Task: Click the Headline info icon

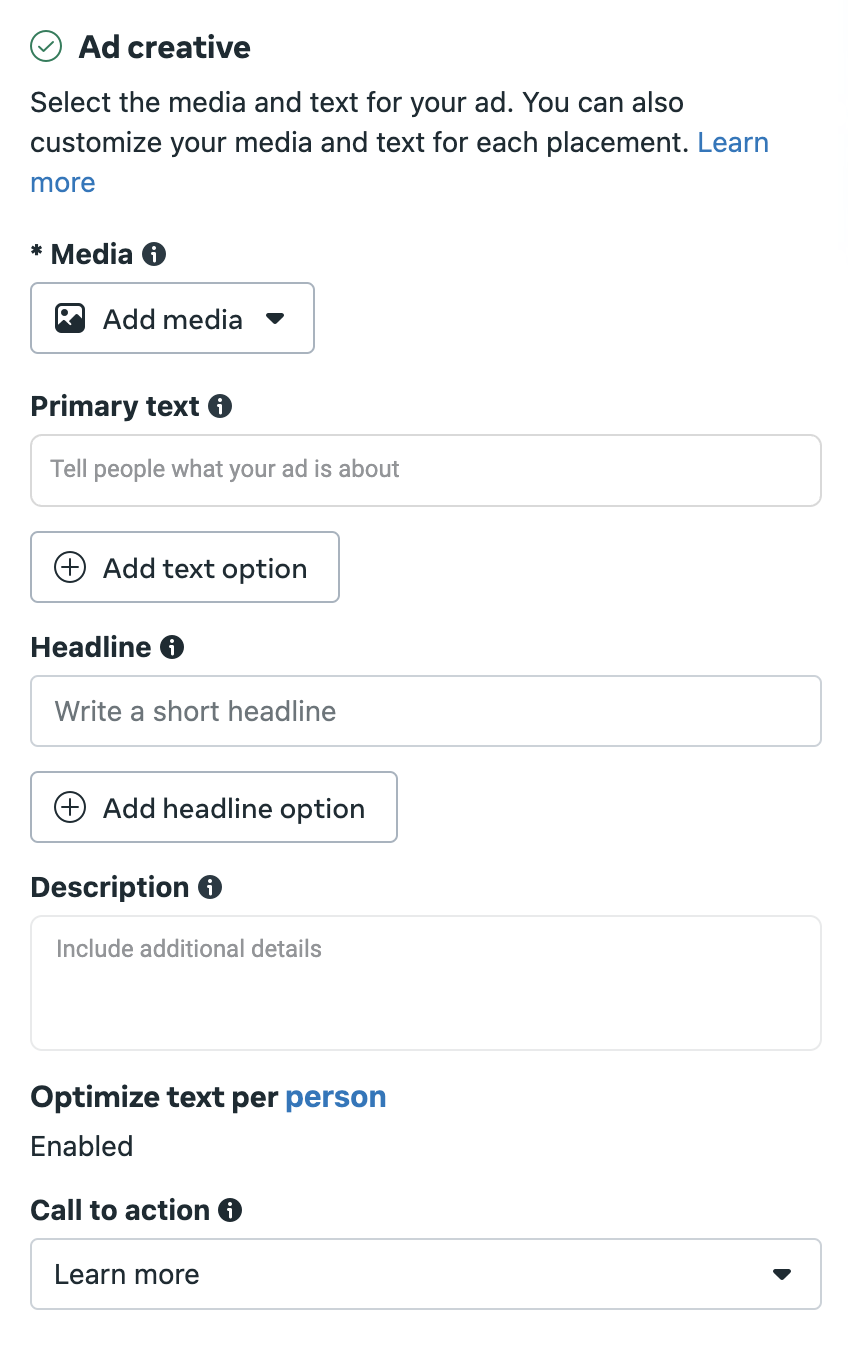Action: (x=172, y=647)
